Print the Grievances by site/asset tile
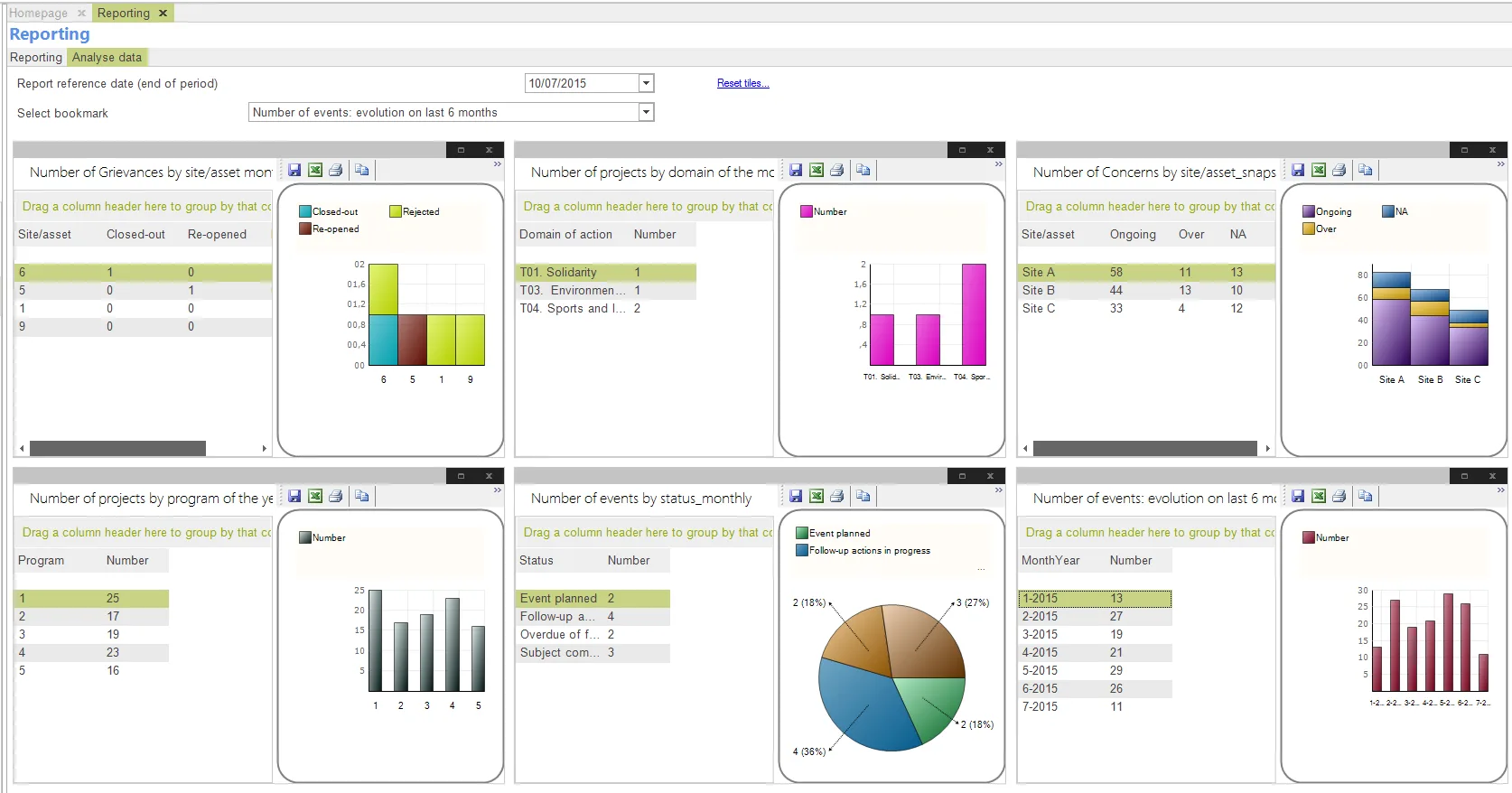Image resolution: width=1512 pixels, height=793 pixels. [x=336, y=170]
